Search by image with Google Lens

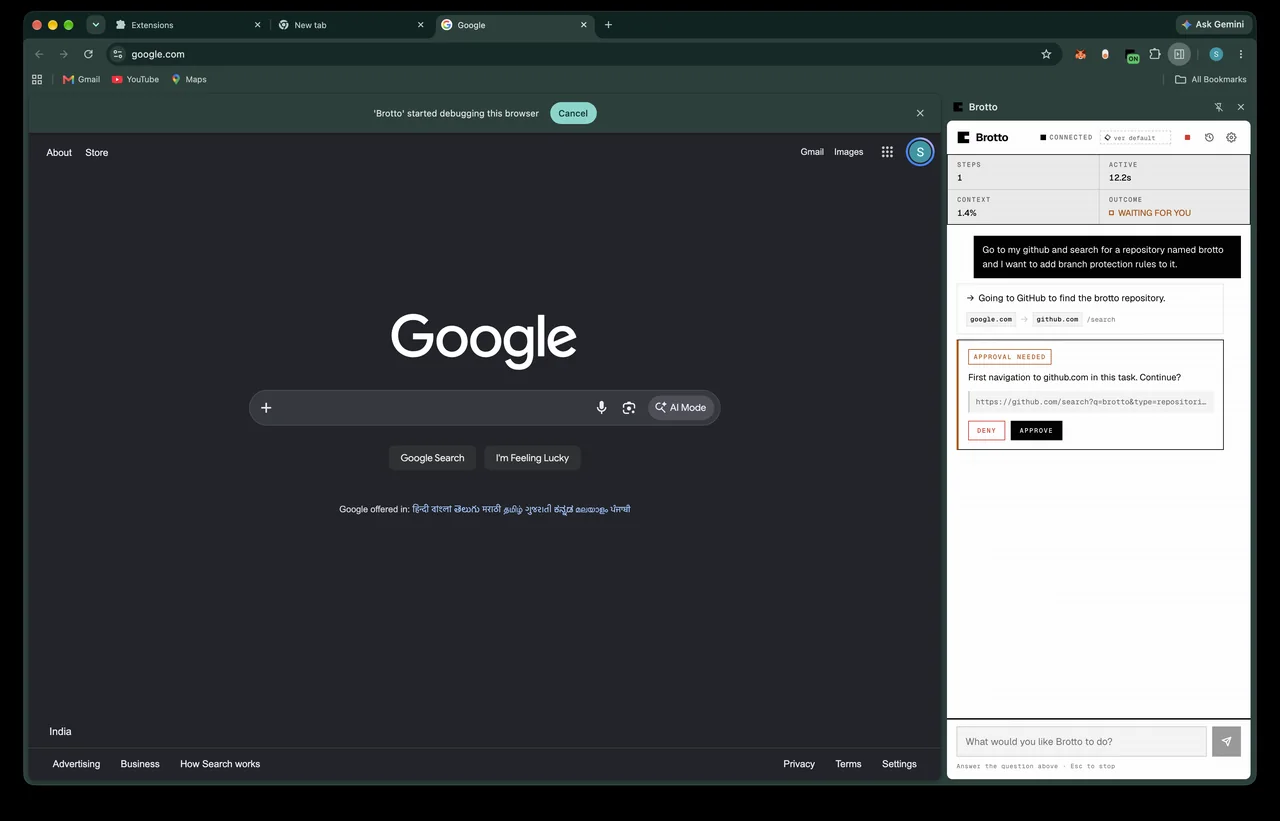pos(628,407)
